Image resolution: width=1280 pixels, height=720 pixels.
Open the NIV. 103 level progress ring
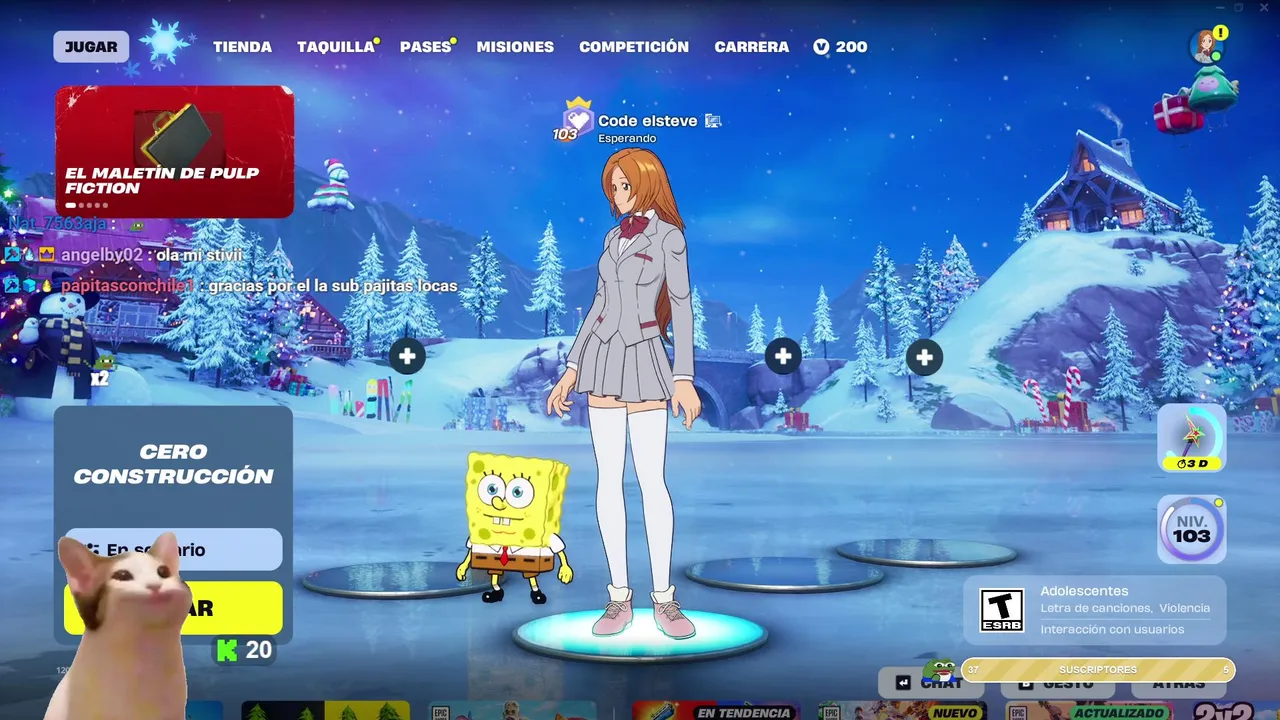(x=1192, y=529)
